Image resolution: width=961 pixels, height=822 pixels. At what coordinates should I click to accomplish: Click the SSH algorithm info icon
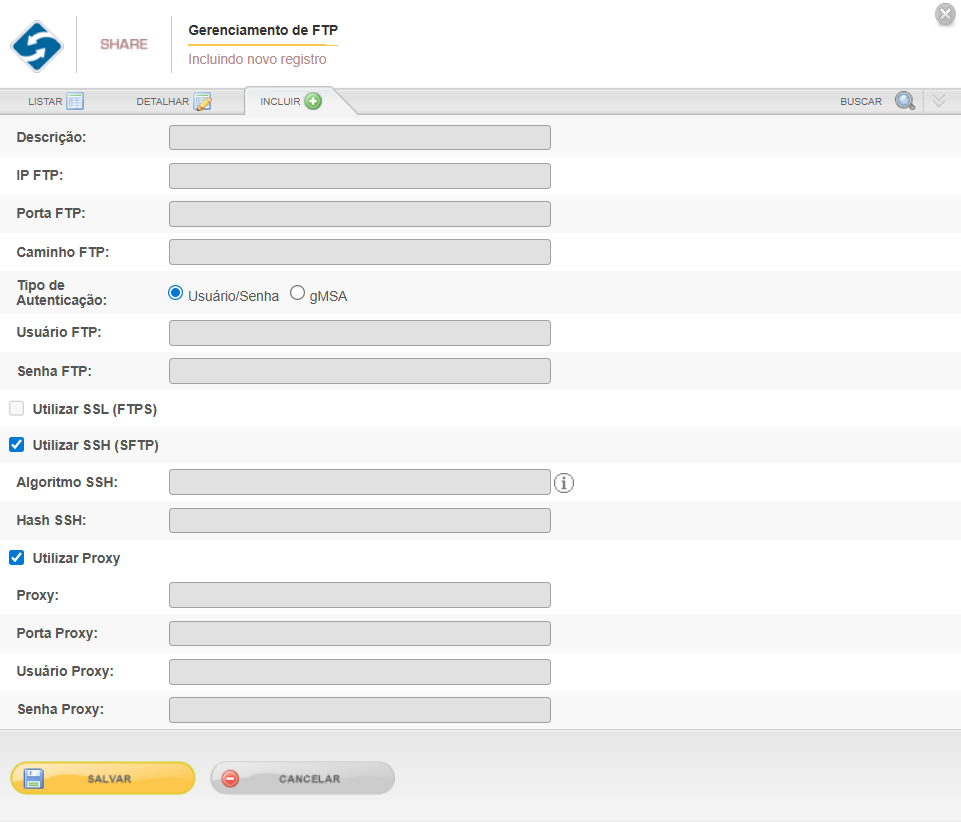pyautogui.click(x=564, y=484)
